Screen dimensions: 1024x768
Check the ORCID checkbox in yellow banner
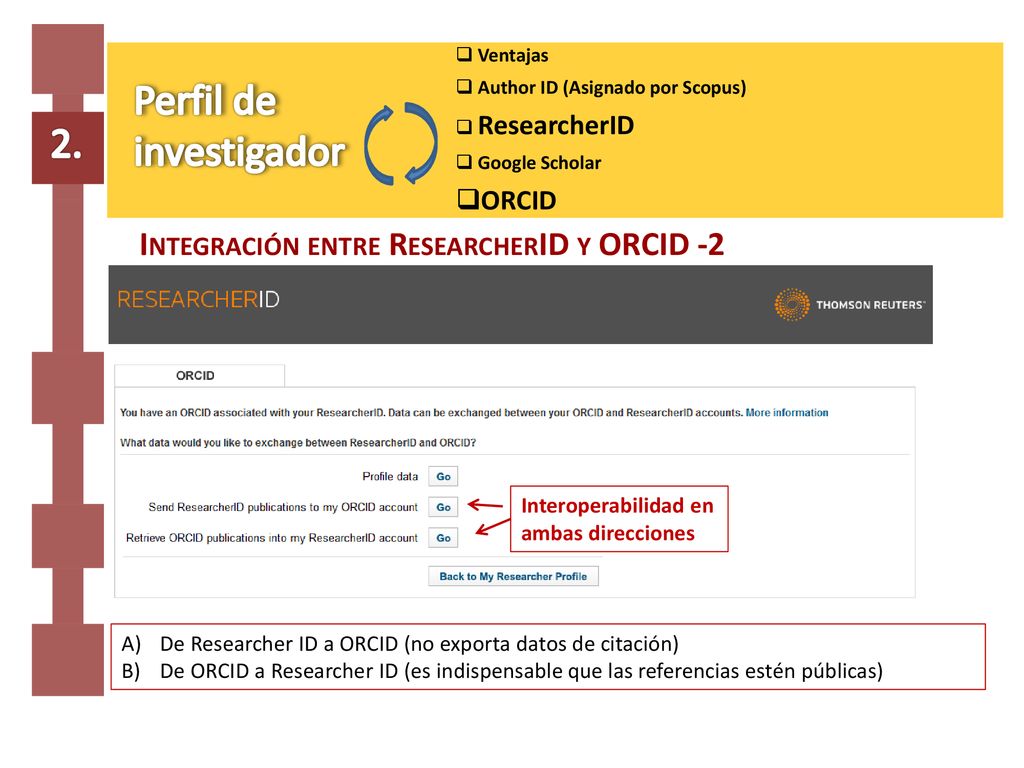click(468, 199)
